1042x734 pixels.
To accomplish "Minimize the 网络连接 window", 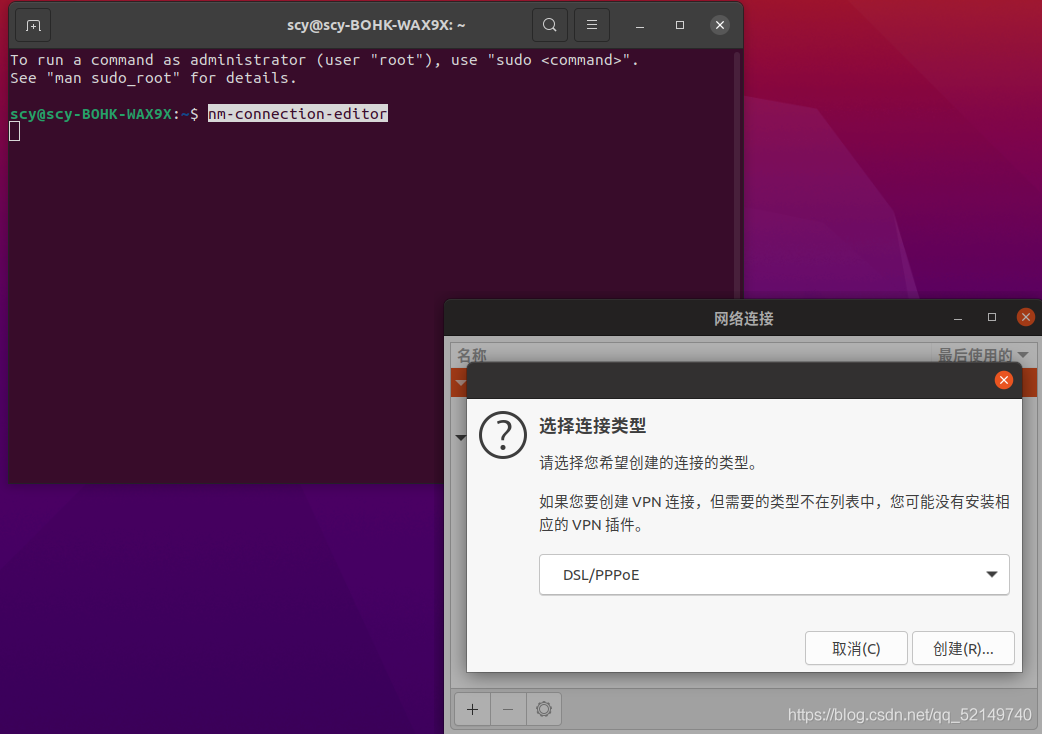I will [x=958, y=318].
